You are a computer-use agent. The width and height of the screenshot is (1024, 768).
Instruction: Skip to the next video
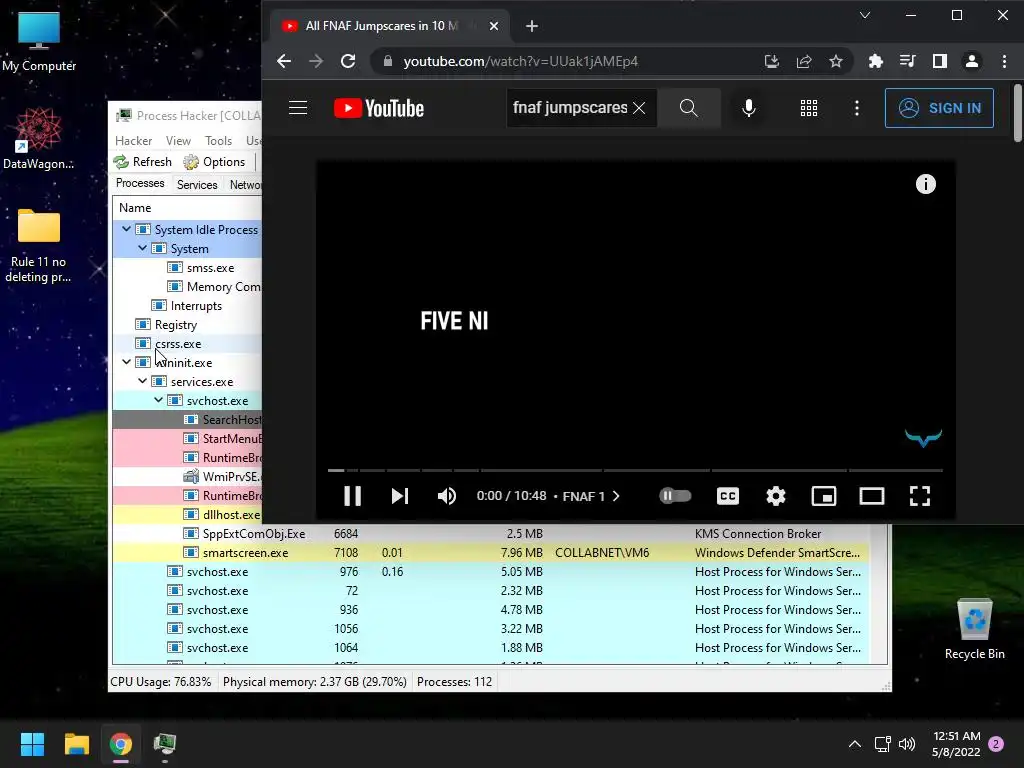coord(400,496)
